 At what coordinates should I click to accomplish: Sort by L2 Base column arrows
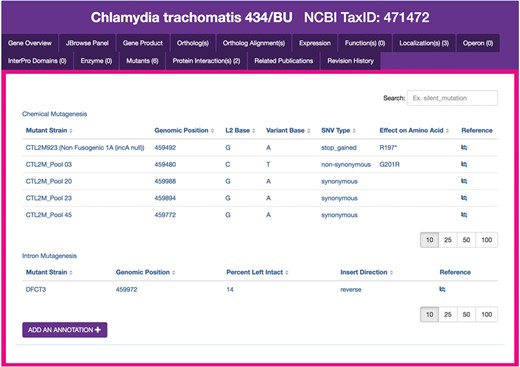254,131
